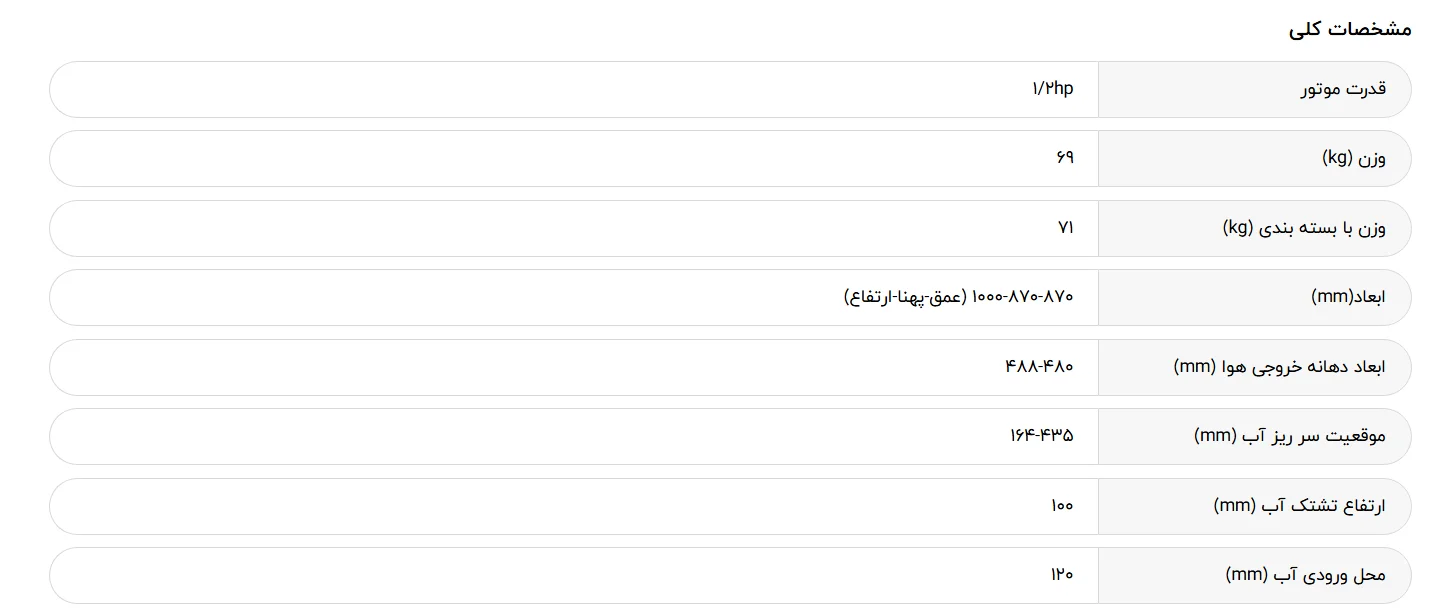Select the وزن (kg) label
Viewport: 1437px width, 610px height.
coord(1354,158)
